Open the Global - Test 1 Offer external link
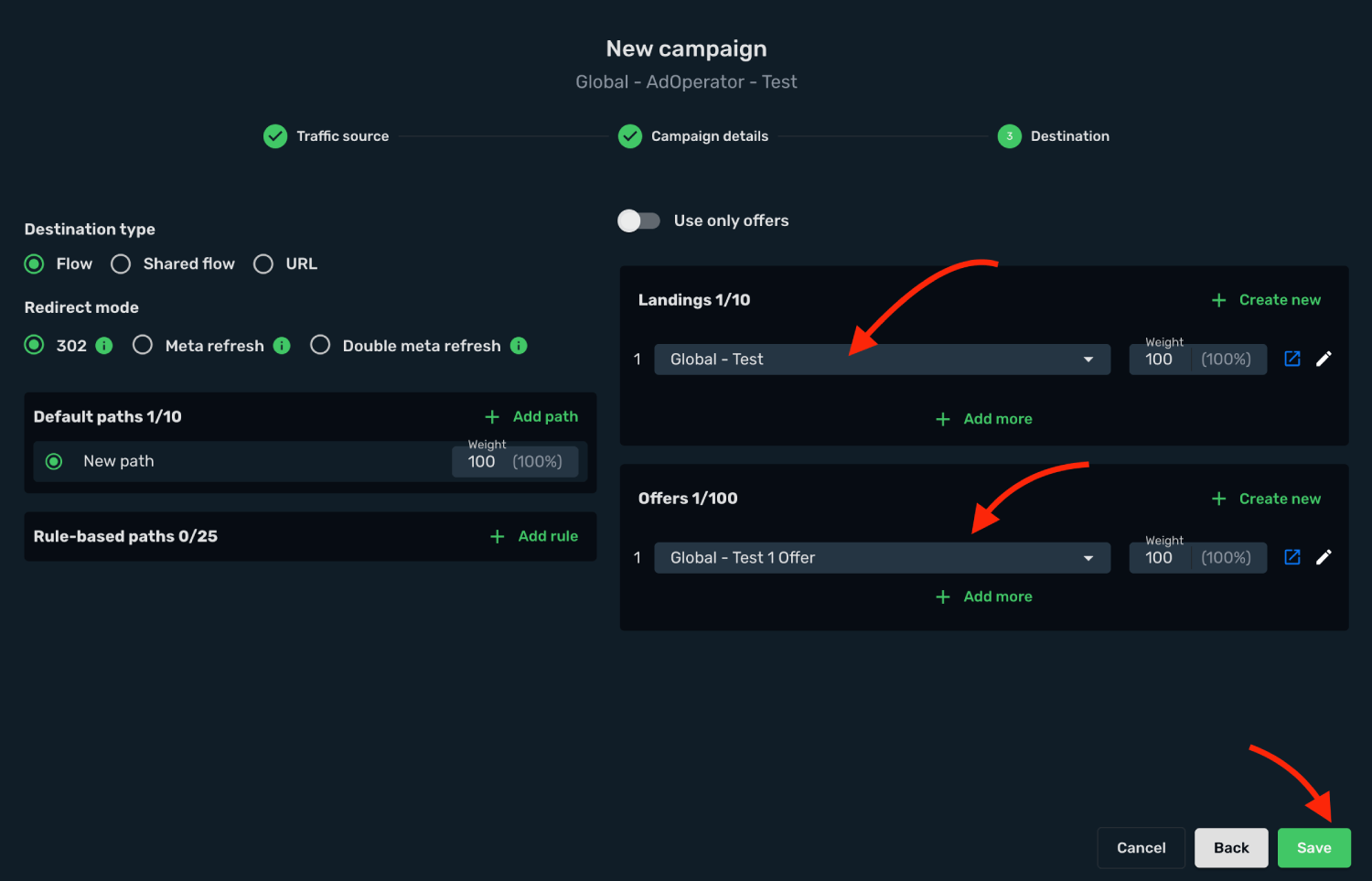 tap(1292, 557)
